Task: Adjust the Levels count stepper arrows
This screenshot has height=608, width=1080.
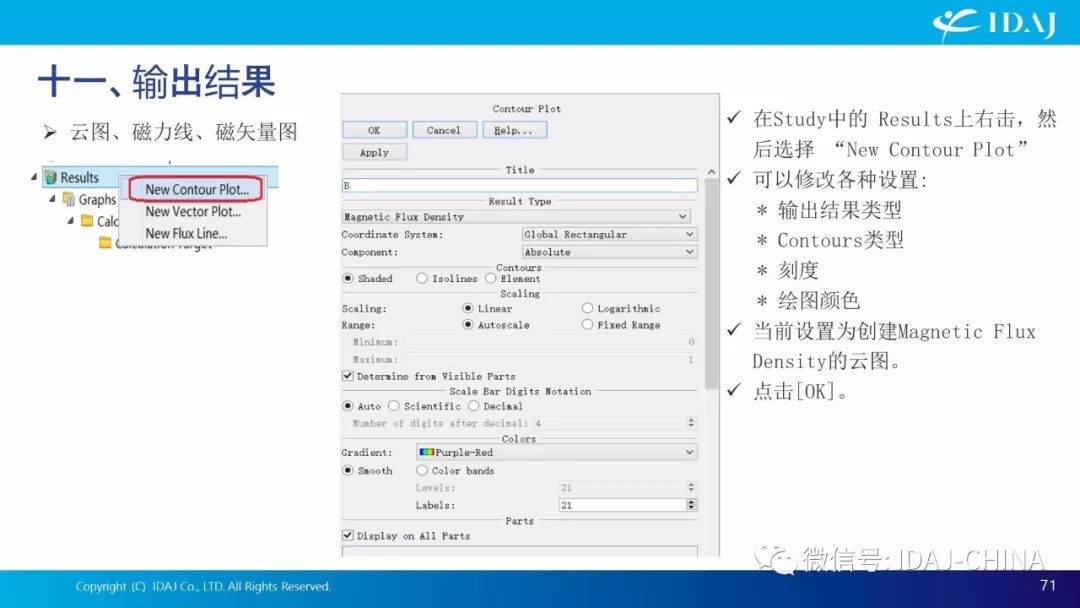Action: [x=692, y=487]
